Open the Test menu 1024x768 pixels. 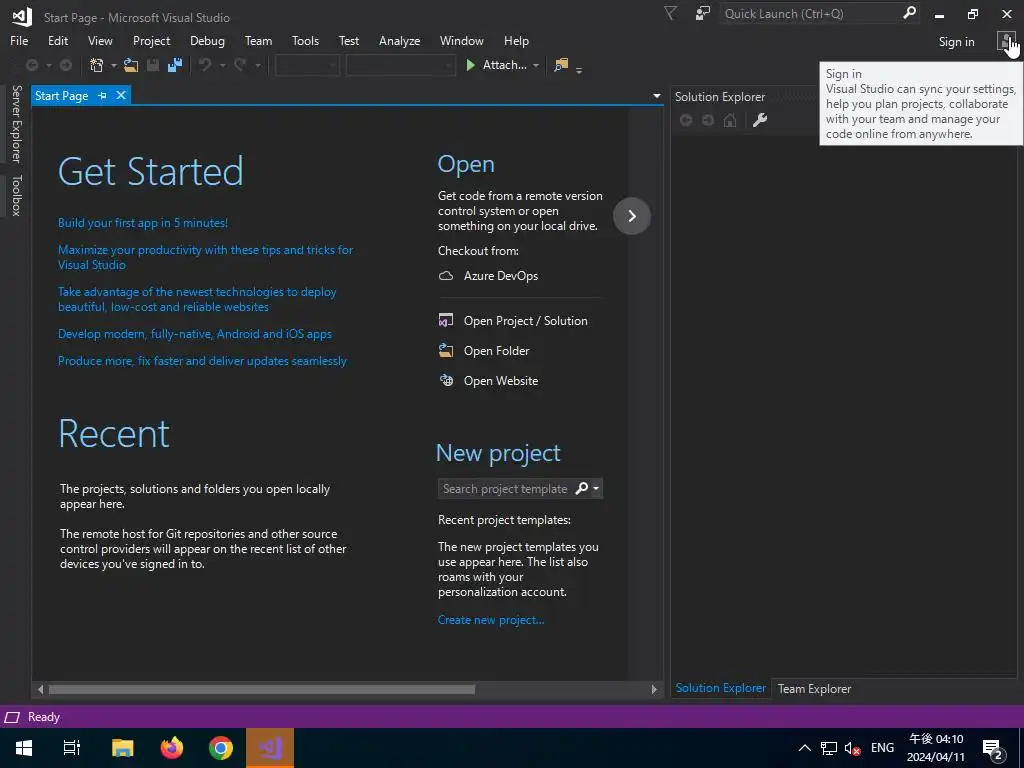[349, 40]
